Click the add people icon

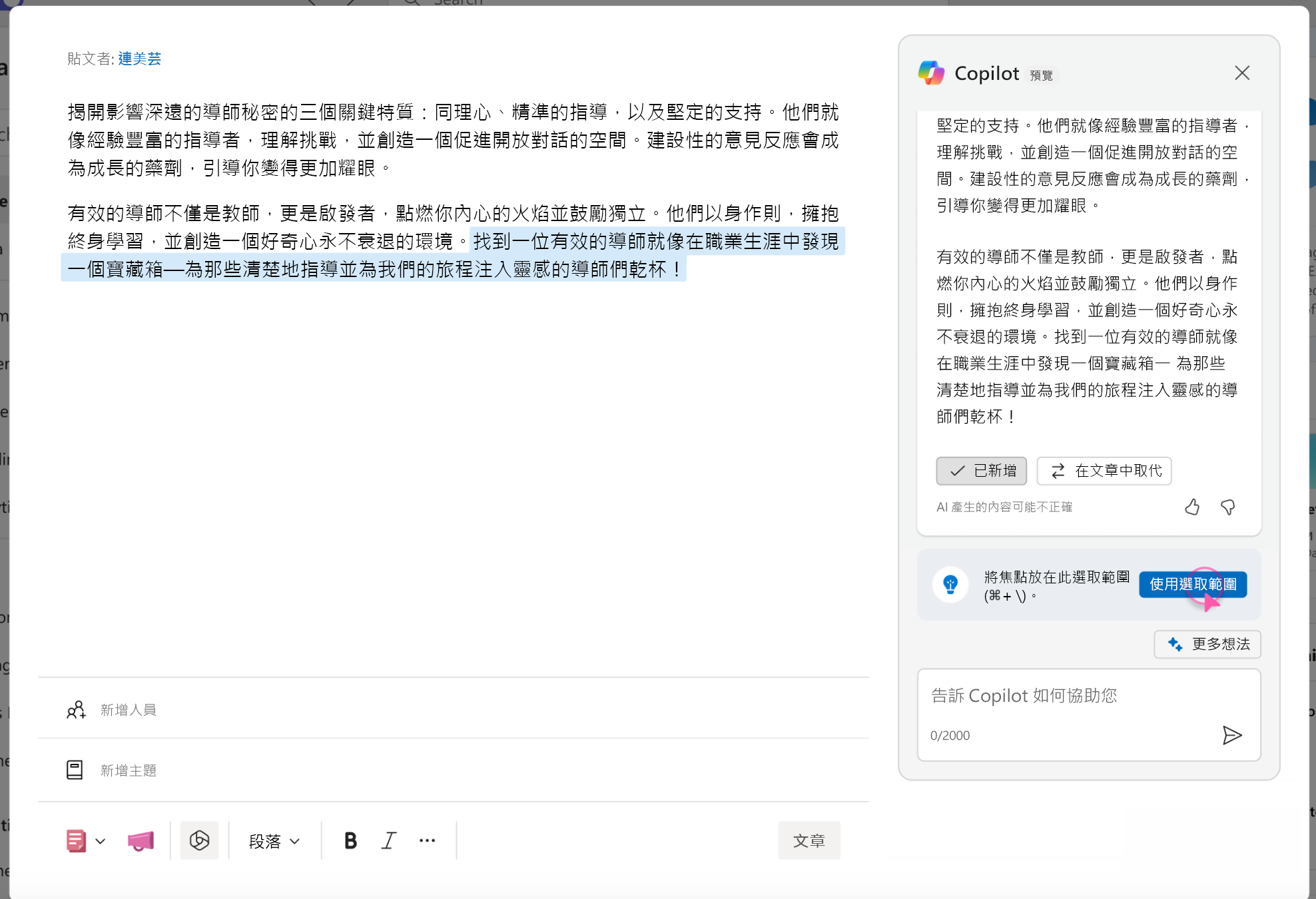pos(76,710)
